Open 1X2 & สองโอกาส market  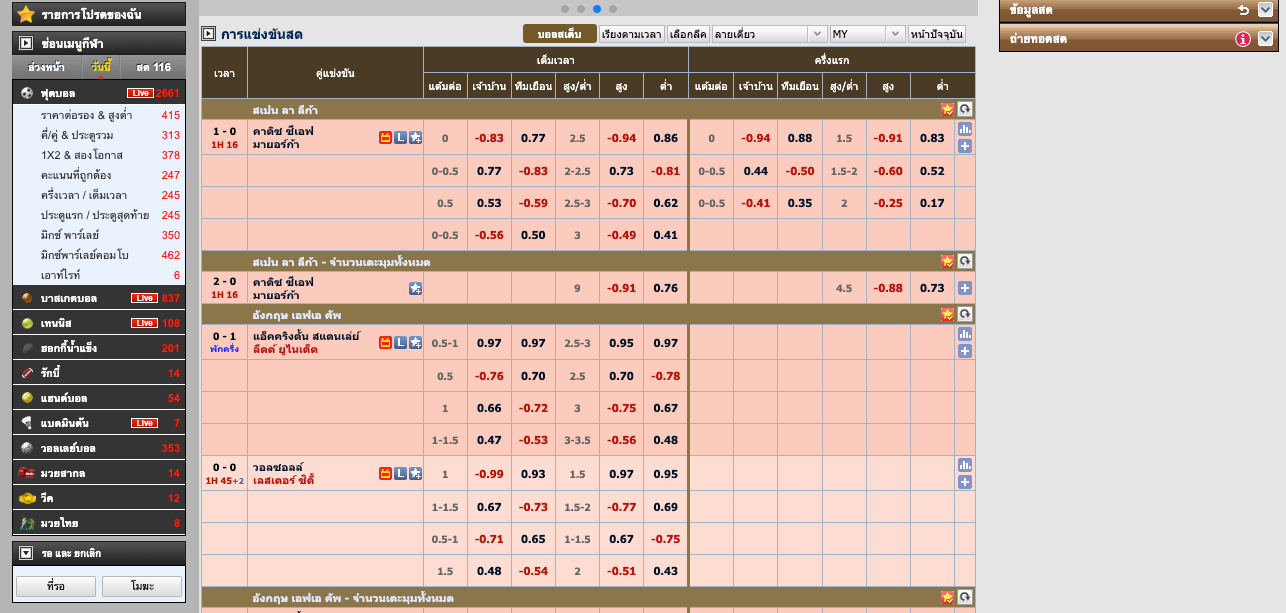[82, 155]
